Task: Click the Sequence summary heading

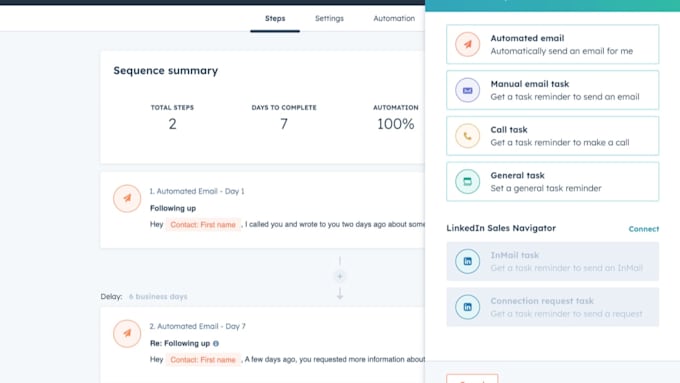Action: (166, 71)
